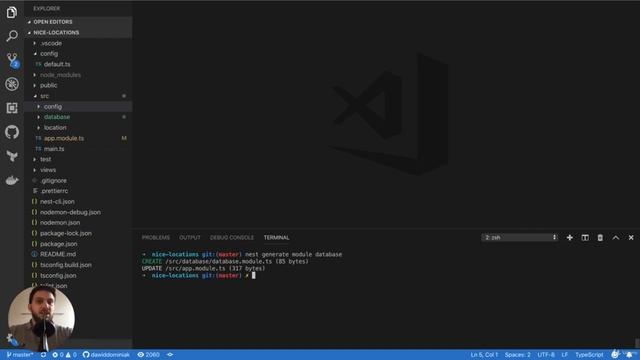This screenshot has height=360, width=640.
Task: Open the Source Control view icon
Action: pyautogui.click(x=13, y=60)
